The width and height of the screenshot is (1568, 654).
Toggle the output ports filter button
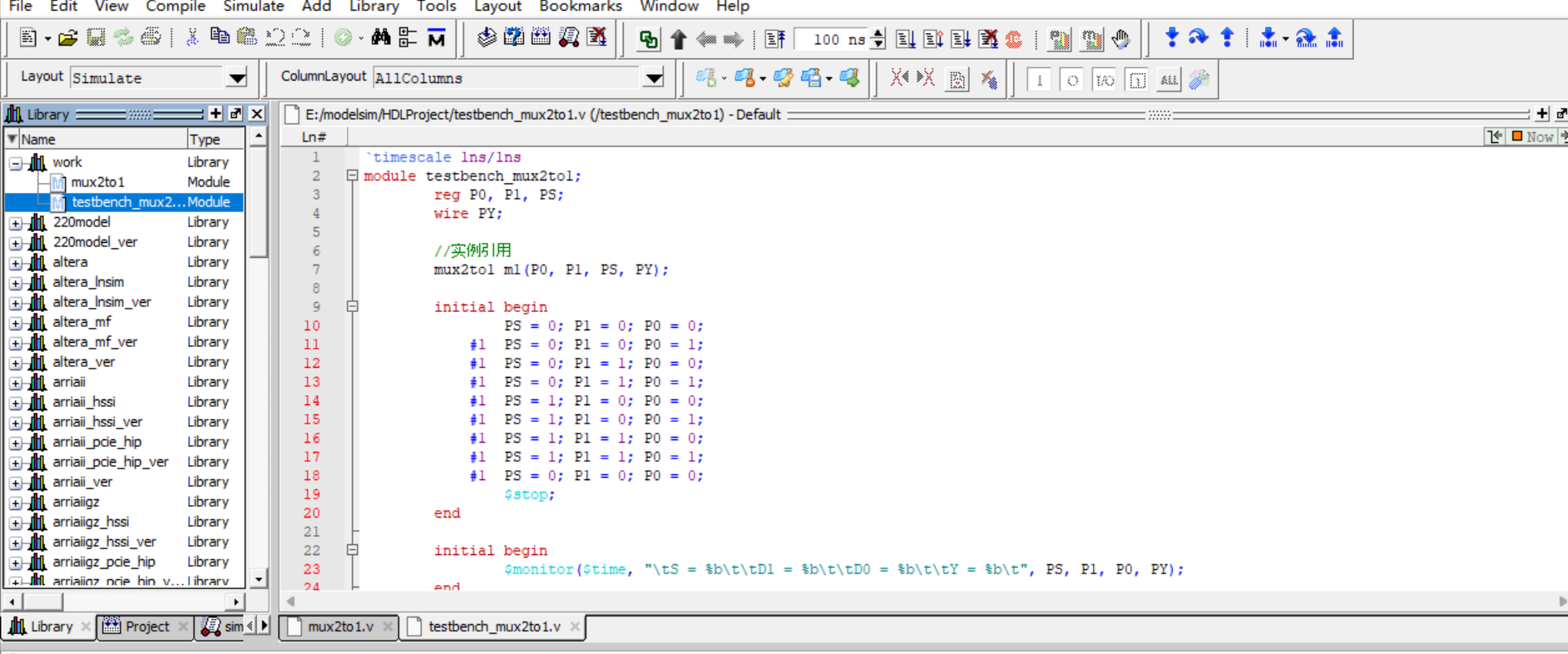click(1072, 80)
